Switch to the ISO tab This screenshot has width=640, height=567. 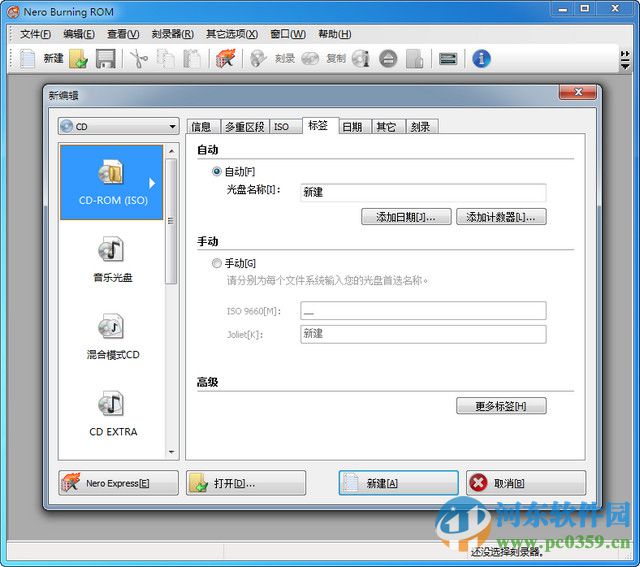286,127
